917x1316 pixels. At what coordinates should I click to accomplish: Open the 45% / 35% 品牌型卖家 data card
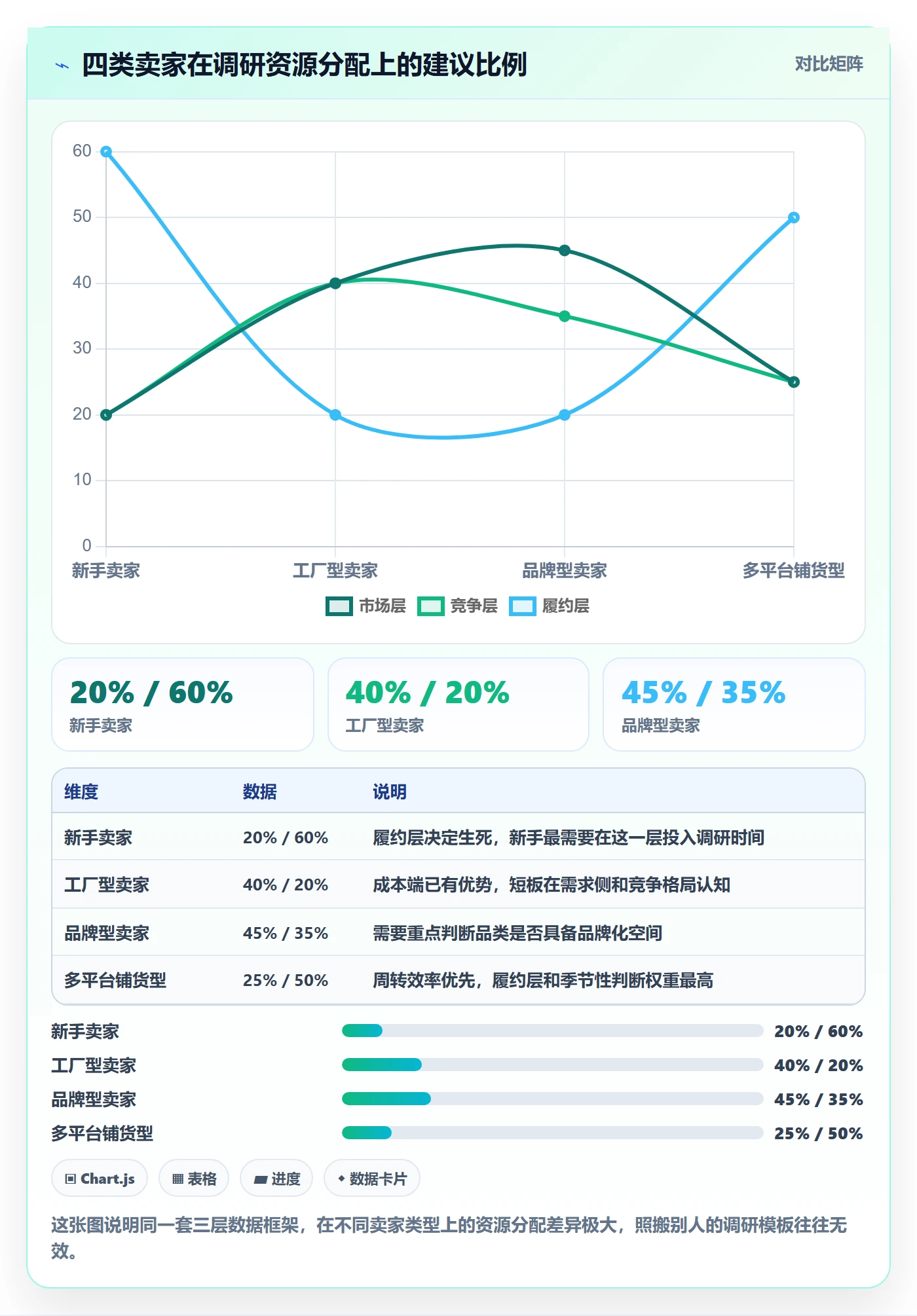[x=734, y=704]
